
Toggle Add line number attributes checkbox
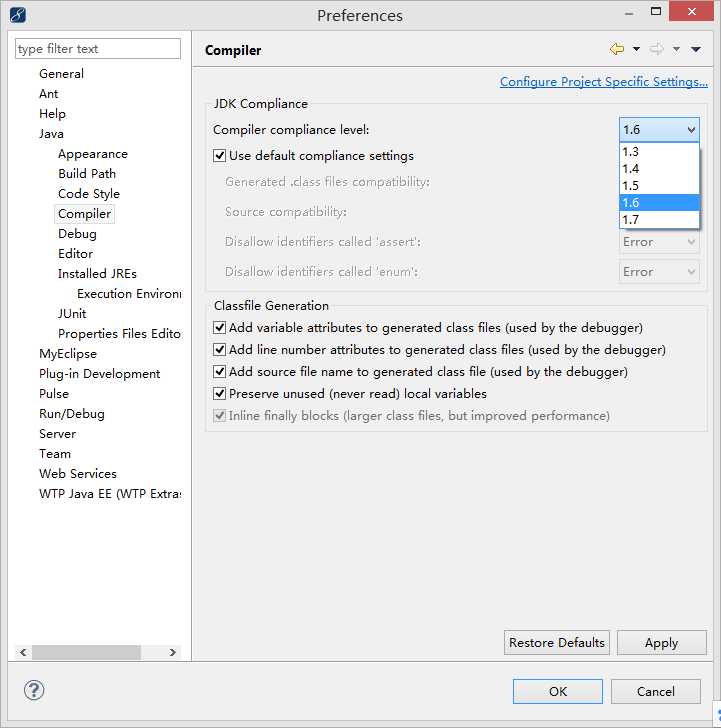[x=220, y=350]
